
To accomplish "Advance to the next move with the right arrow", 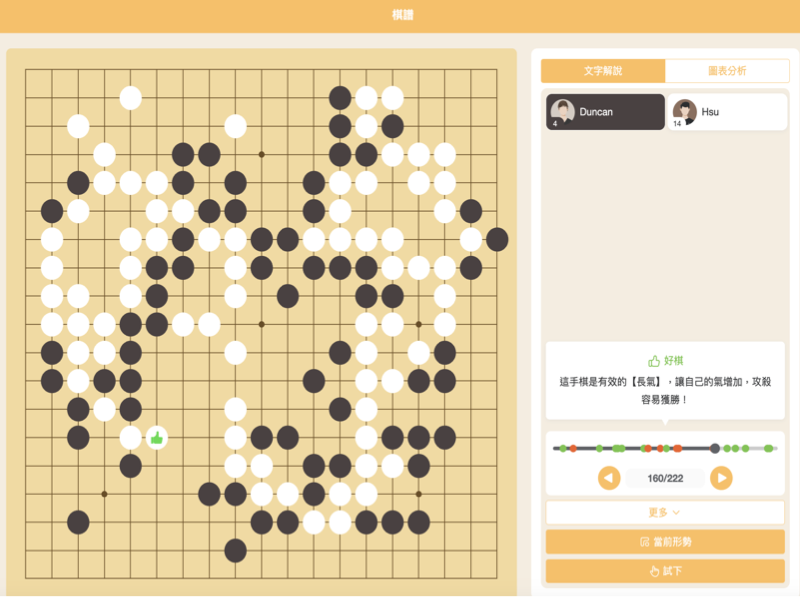I will (721, 478).
